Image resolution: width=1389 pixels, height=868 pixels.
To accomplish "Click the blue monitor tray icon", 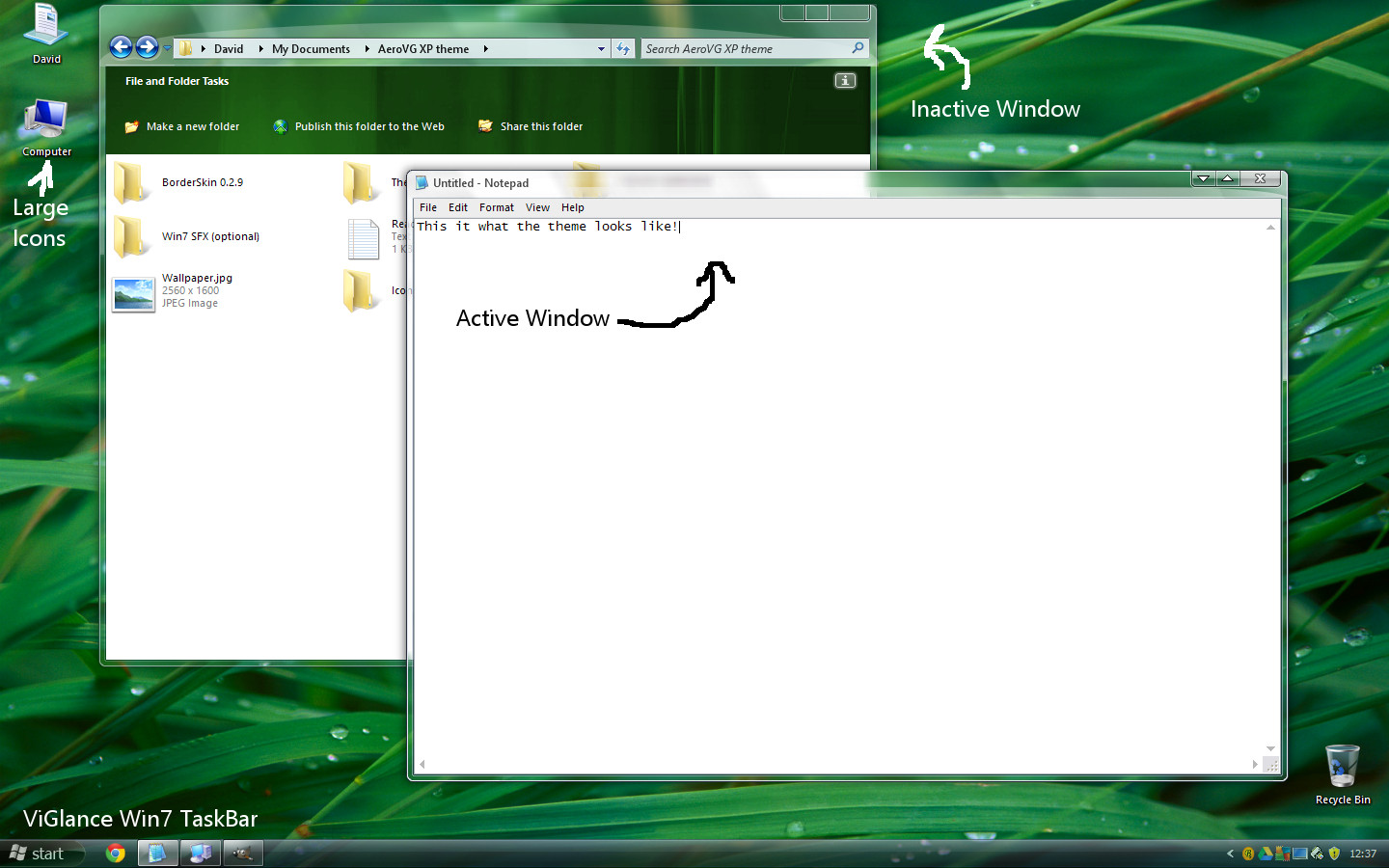I will (x=1300, y=854).
